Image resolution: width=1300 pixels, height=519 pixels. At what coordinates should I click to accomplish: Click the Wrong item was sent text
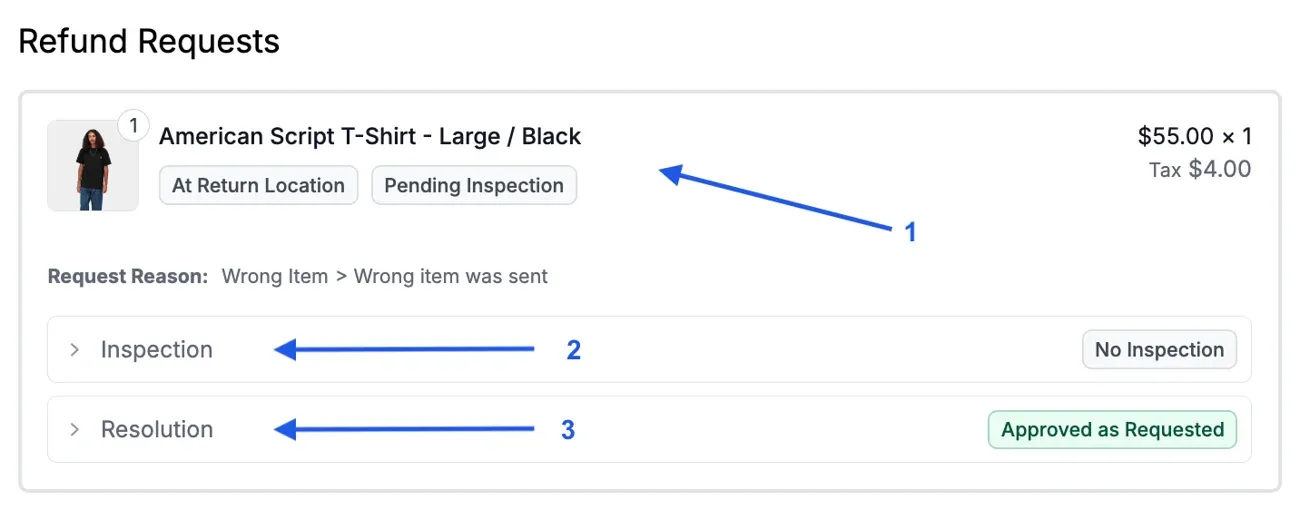tap(451, 276)
